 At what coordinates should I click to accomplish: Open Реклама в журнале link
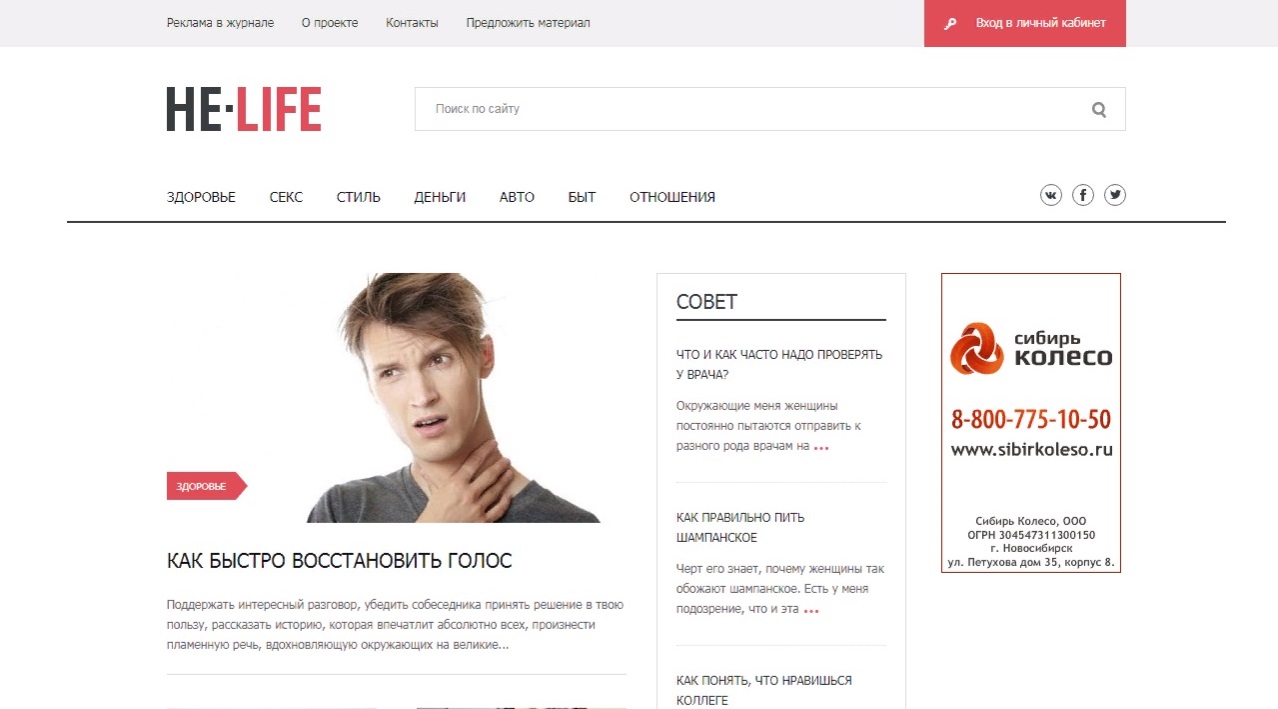tap(220, 23)
